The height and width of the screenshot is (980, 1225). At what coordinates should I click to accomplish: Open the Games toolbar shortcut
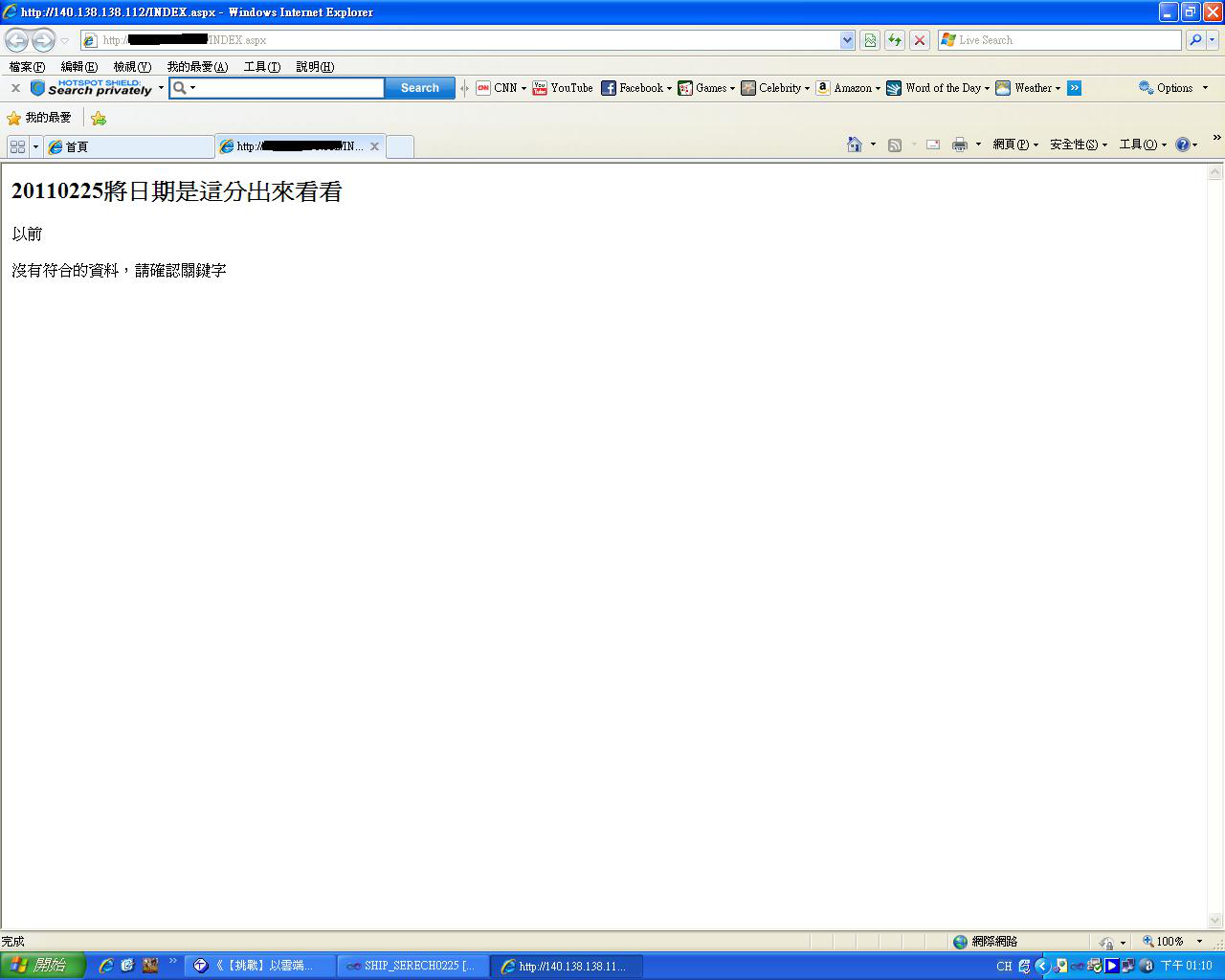pyautogui.click(x=706, y=88)
